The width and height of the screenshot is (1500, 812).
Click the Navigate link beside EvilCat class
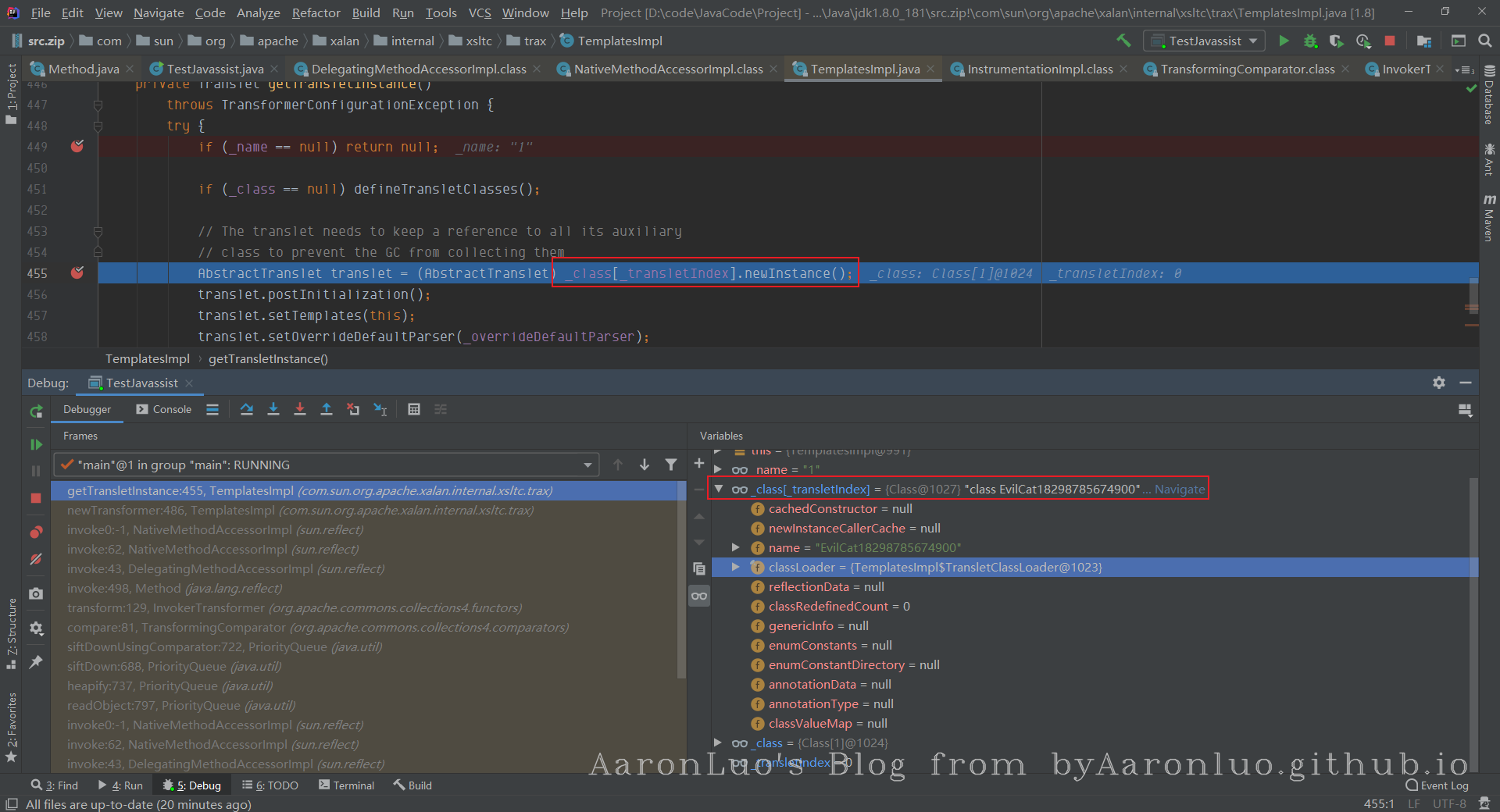(1180, 490)
